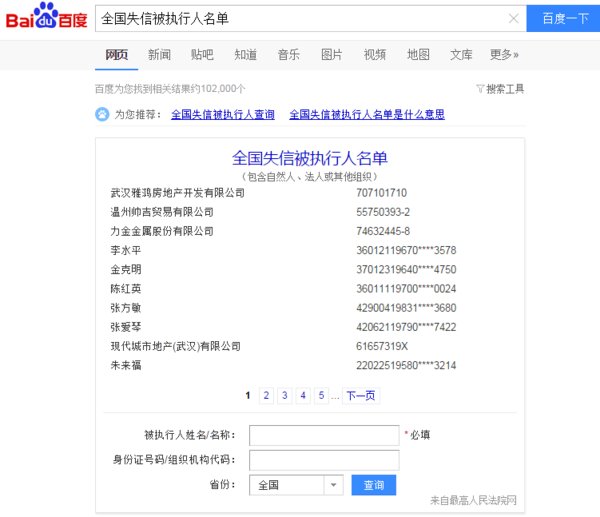This screenshot has height=517, width=600.
Task: Click the Baidu logo
Action: (46, 16)
